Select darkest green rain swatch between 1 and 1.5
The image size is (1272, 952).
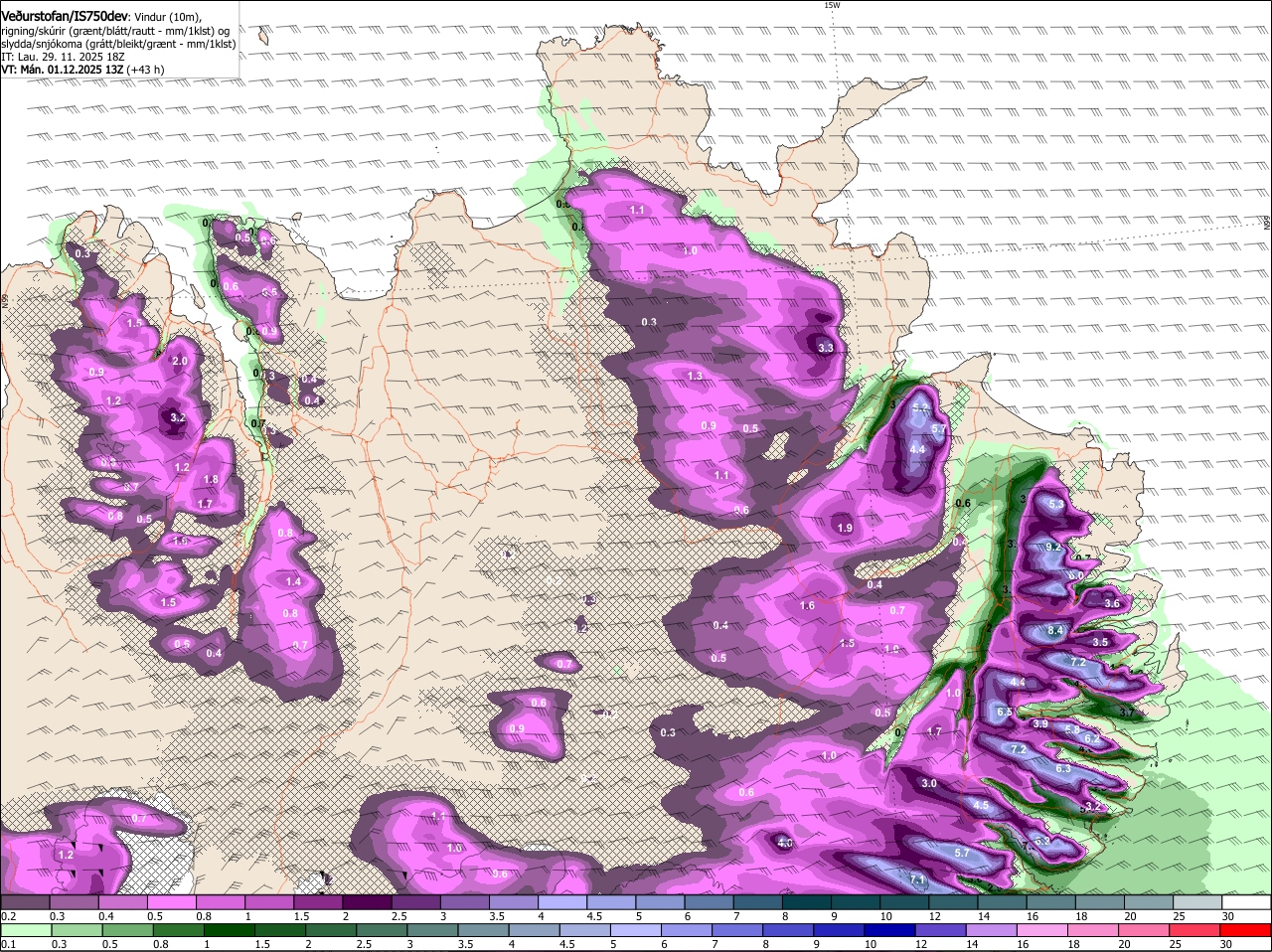pyautogui.click(x=228, y=929)
